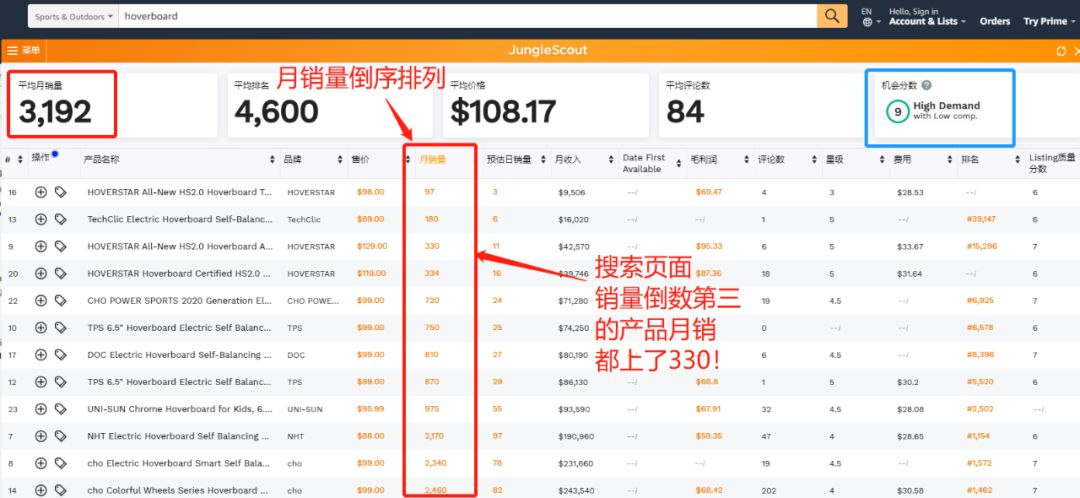Click tag icon for DOC Electric Hoverboard row
The height and width of the screenshot is (498, 1080).
click(61, 355)
